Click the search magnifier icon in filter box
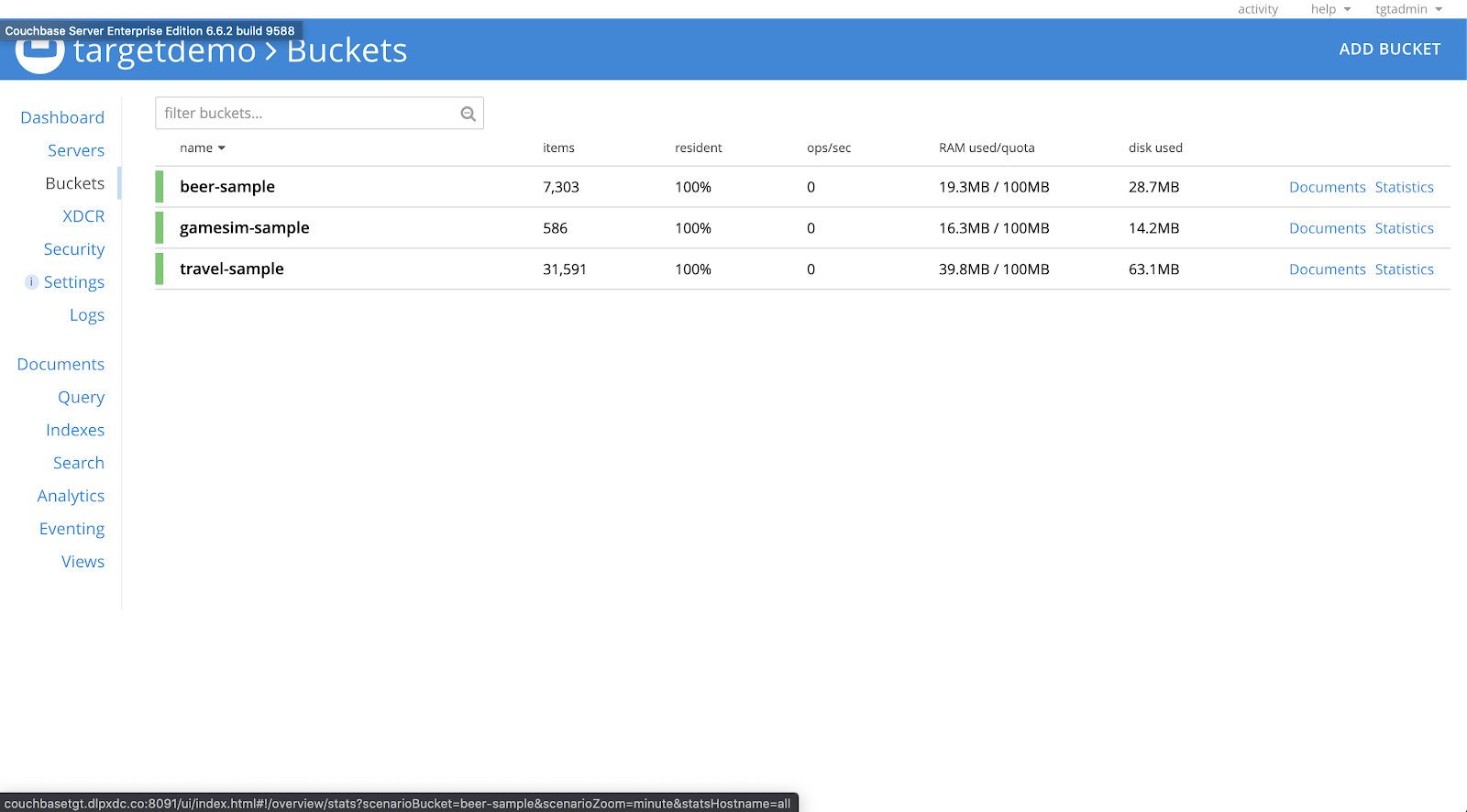 pos(468,114)
